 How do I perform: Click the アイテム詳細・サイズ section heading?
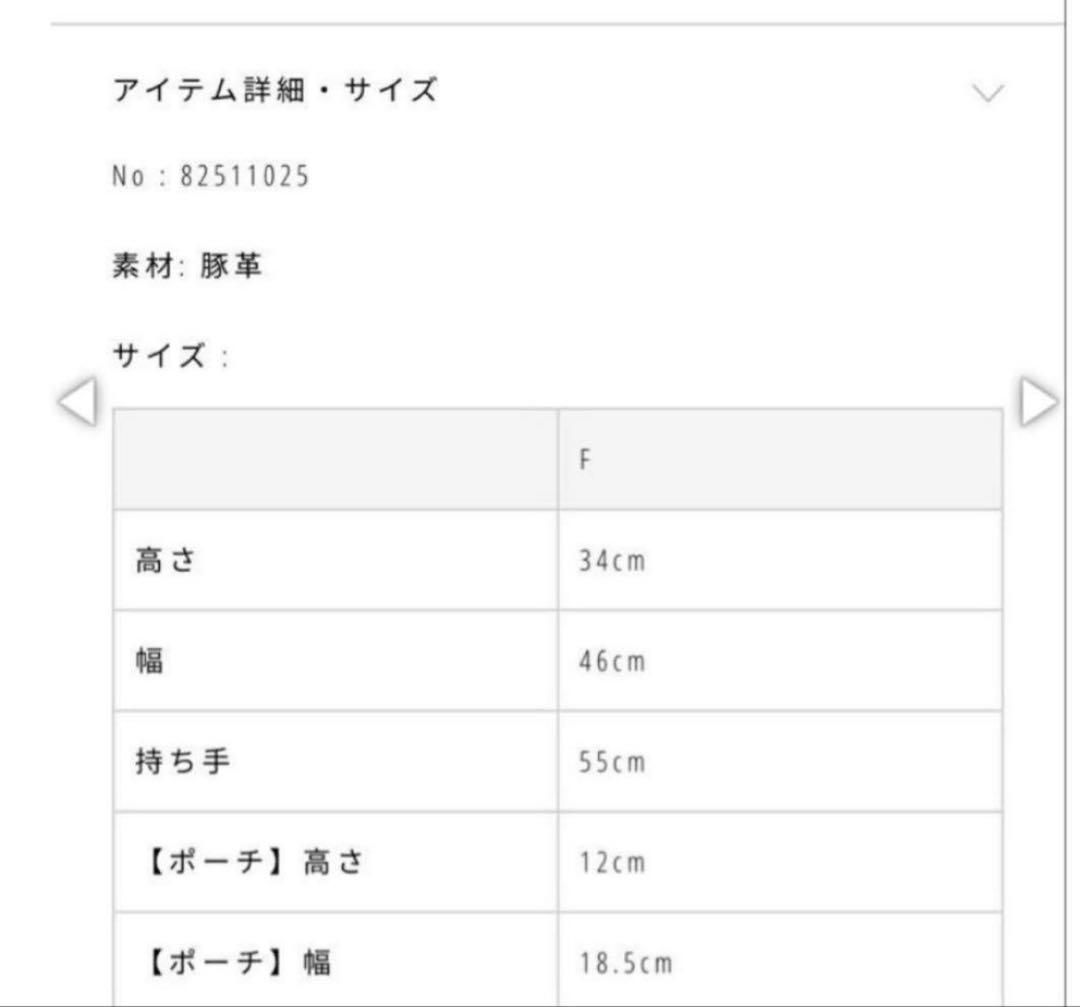(275, 91)
